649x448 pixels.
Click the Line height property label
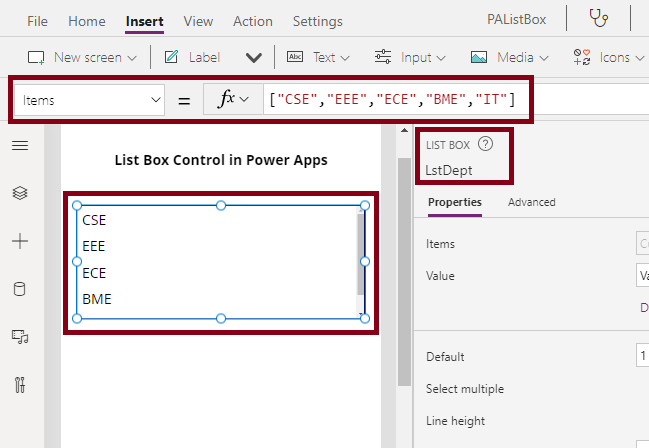(x=455, y=421)
